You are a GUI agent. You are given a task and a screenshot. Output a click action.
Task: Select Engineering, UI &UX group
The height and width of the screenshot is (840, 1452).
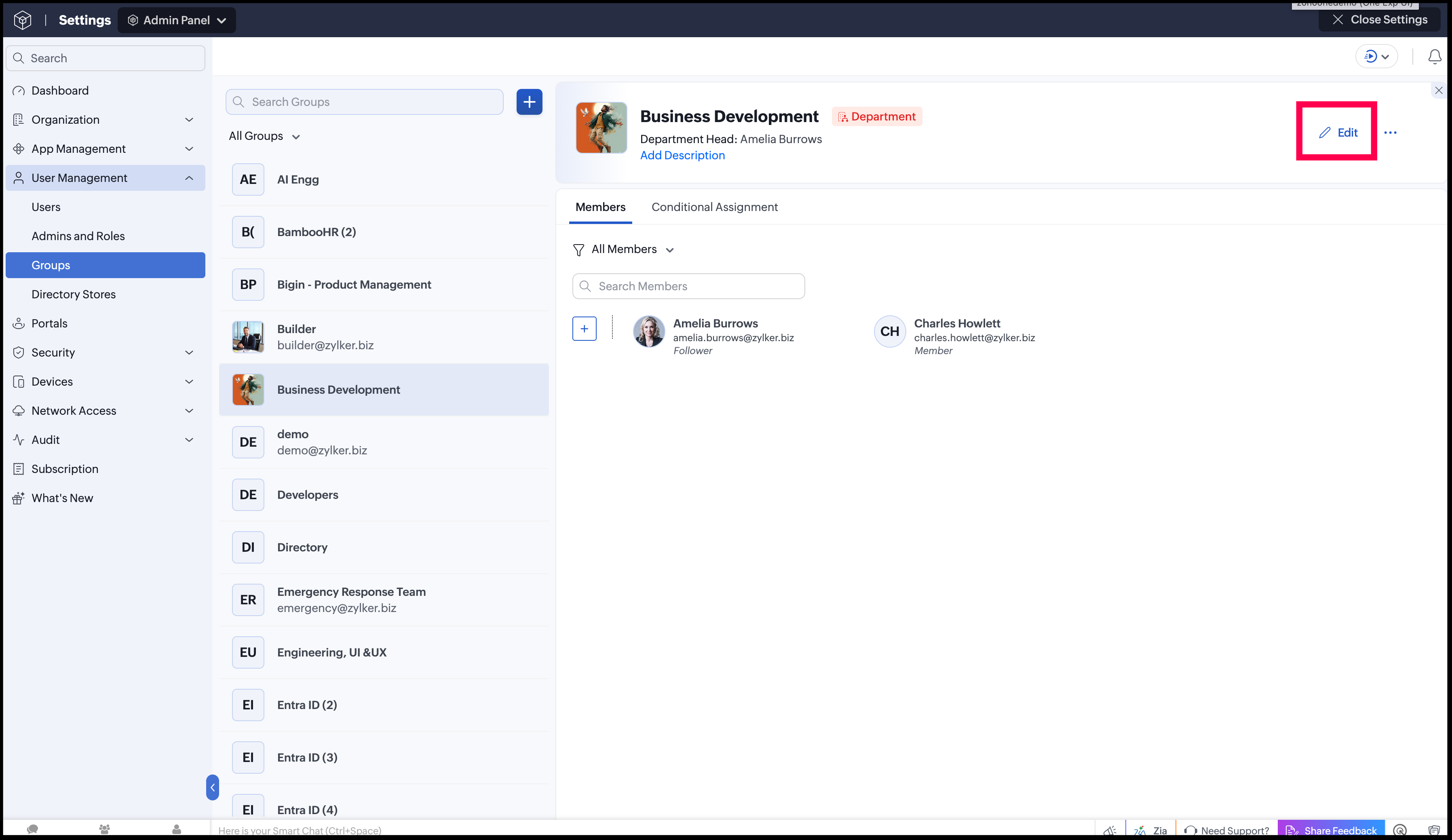[x=384, y=652]
